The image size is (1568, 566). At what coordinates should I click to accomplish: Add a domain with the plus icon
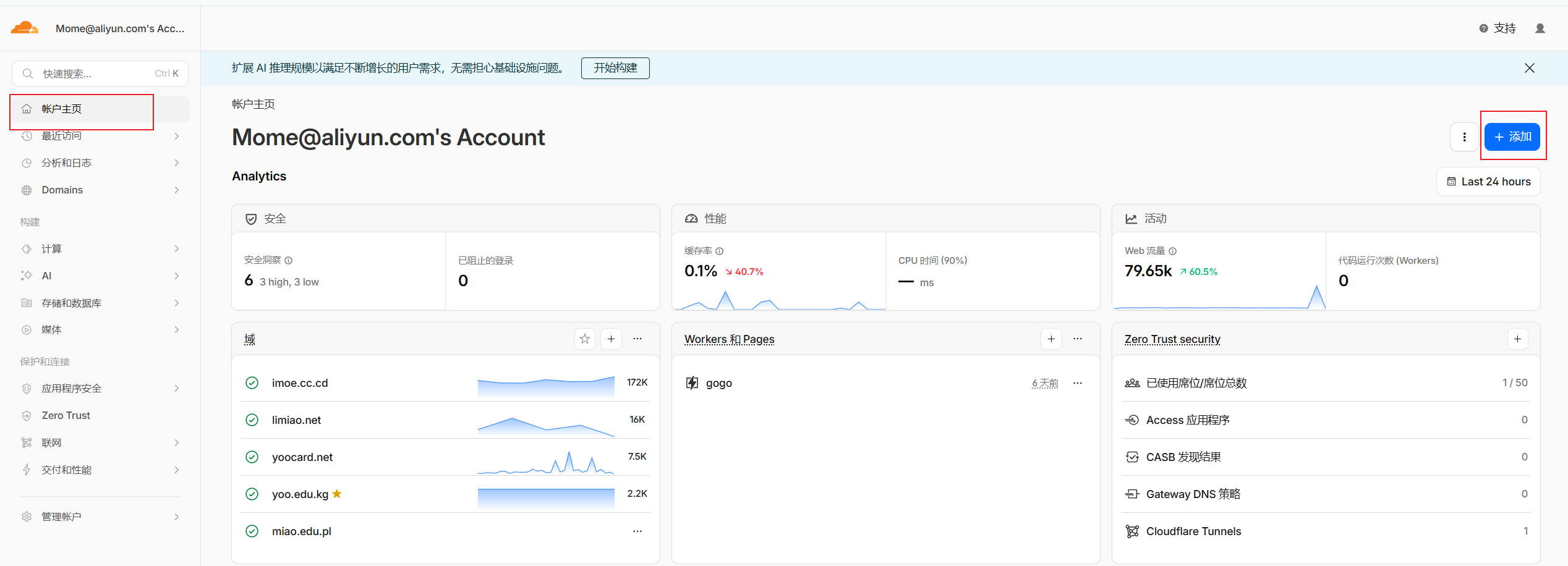coord(611,339)
